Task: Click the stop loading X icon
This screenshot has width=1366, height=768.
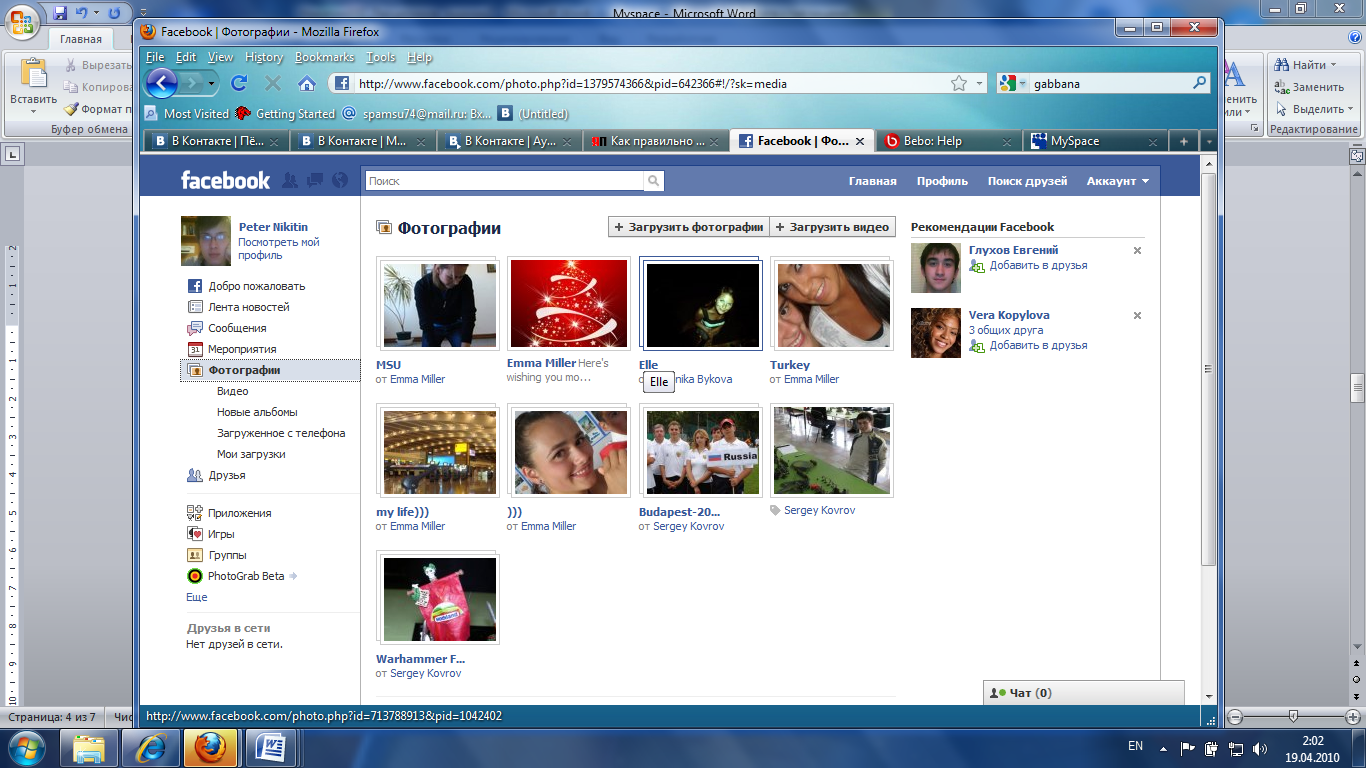Action: [273, 83]
